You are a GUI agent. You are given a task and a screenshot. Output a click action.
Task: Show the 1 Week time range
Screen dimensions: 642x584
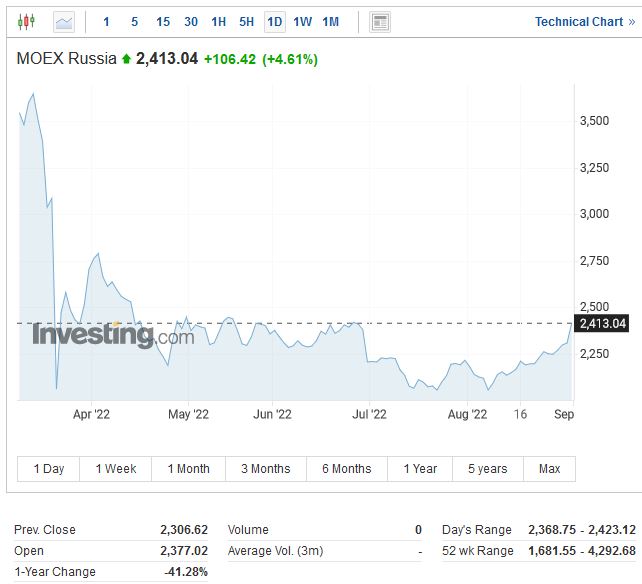click(116, 469)
